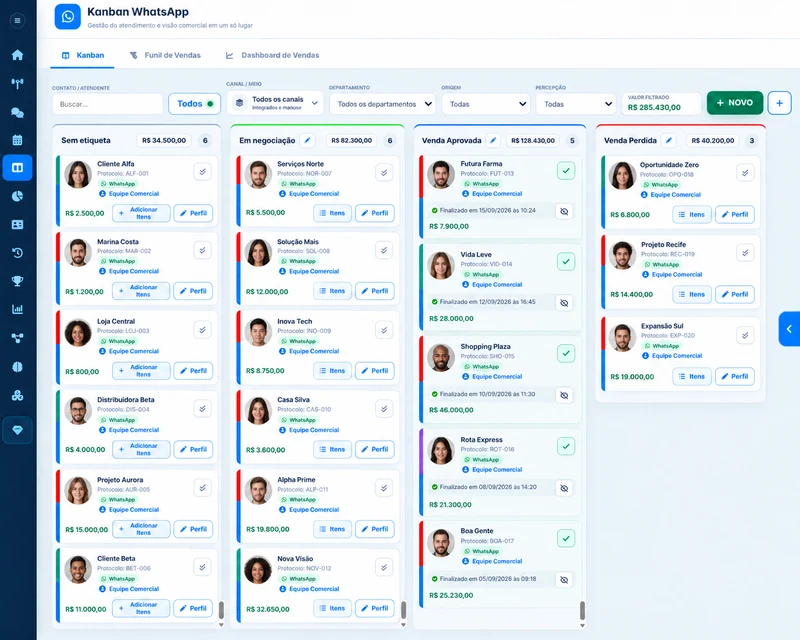This screenshot has height=640, width=800.
Task: Open the flow network sidebar icon
Action: pyautogui.click(x=17, y=338)
